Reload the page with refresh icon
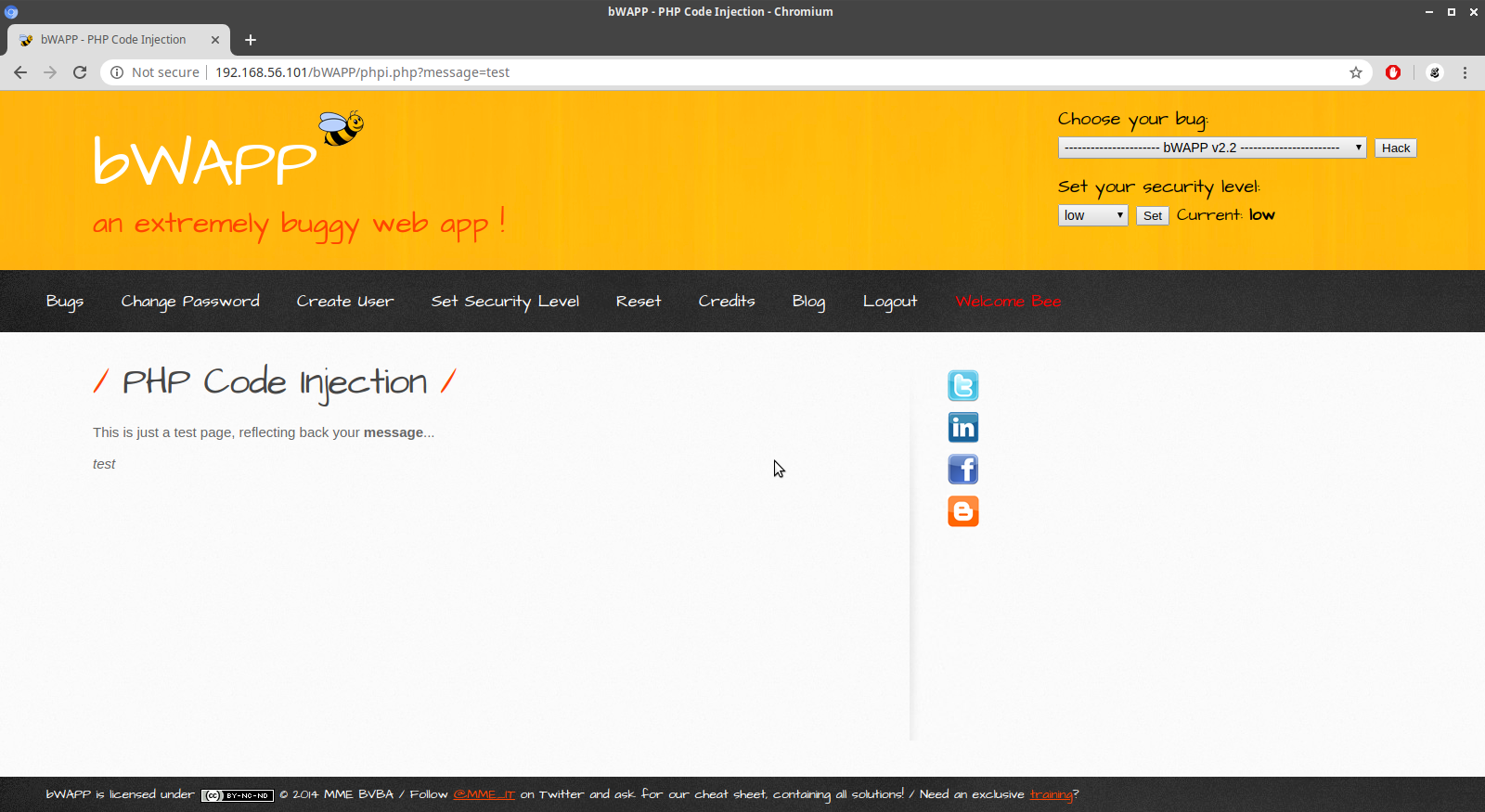Image resolution: width=1485 pixels, height=812 pixels. [80, 72]
